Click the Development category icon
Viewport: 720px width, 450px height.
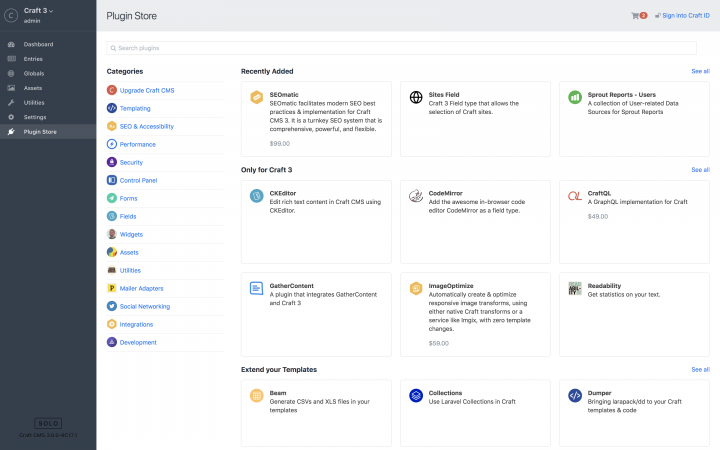[x=112, y=342]
